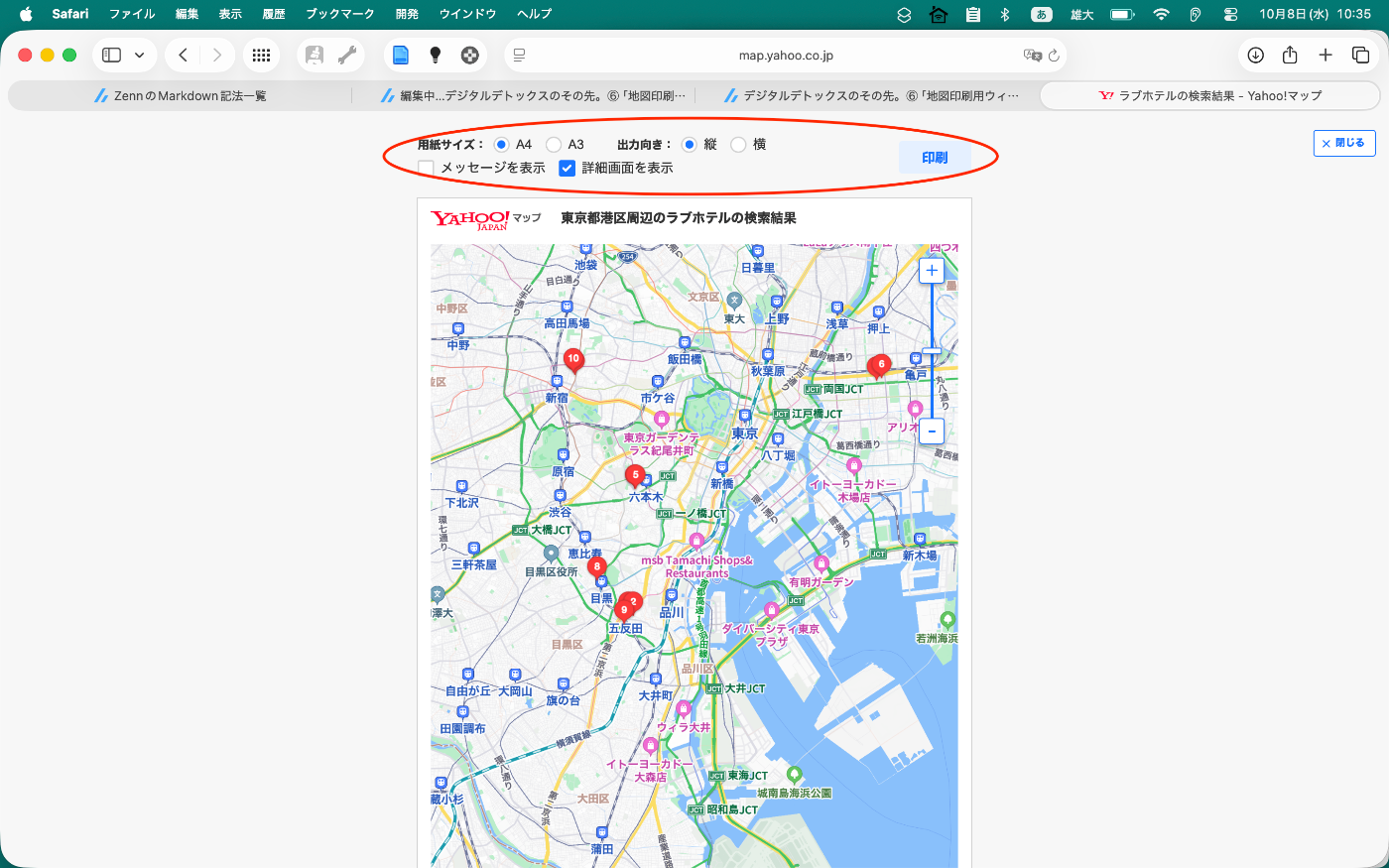
Task: Open a new tab with plus icon
Action: 1326,56
